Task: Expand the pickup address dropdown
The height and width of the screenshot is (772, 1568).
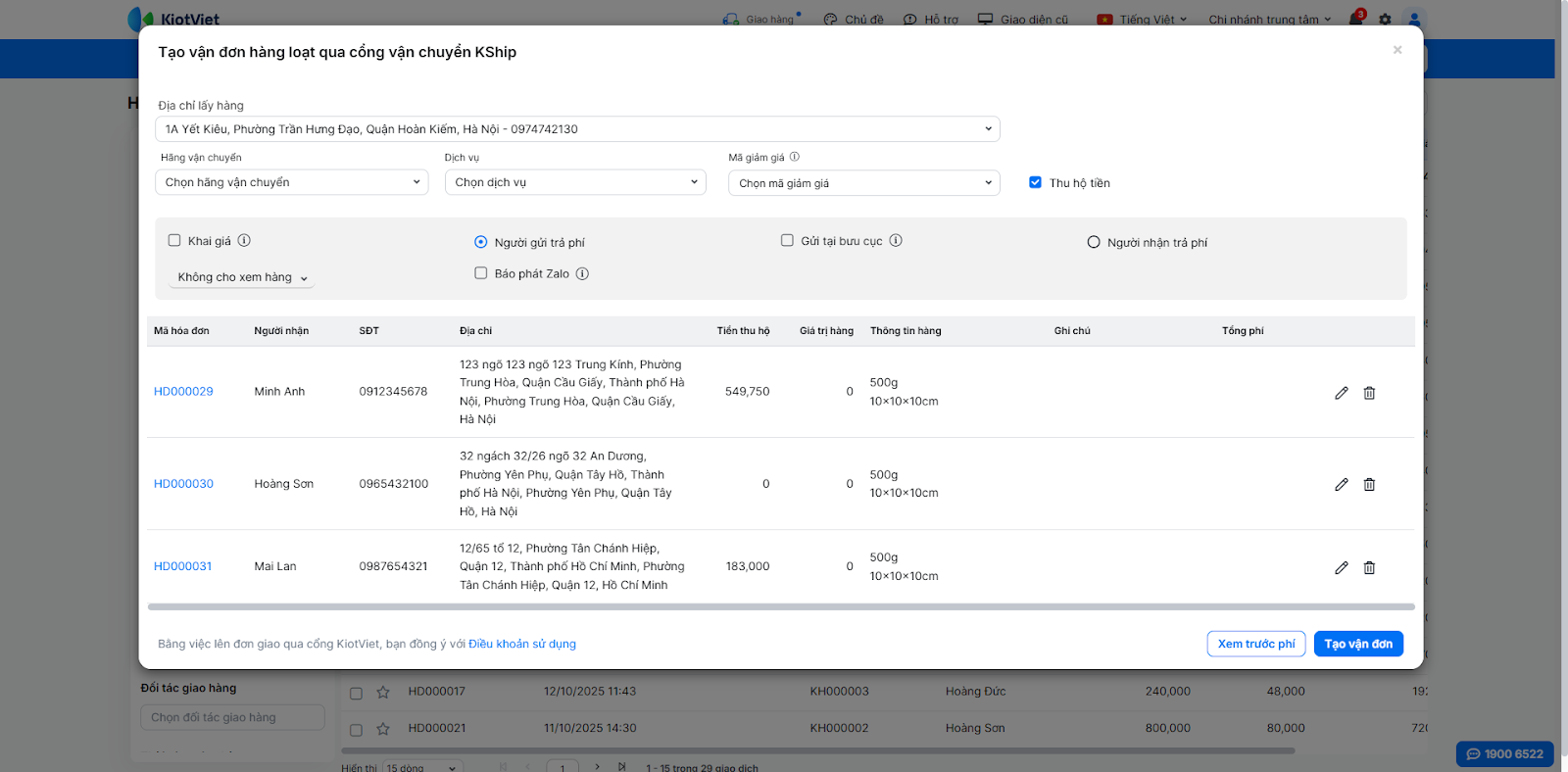Action: [577, 129]
